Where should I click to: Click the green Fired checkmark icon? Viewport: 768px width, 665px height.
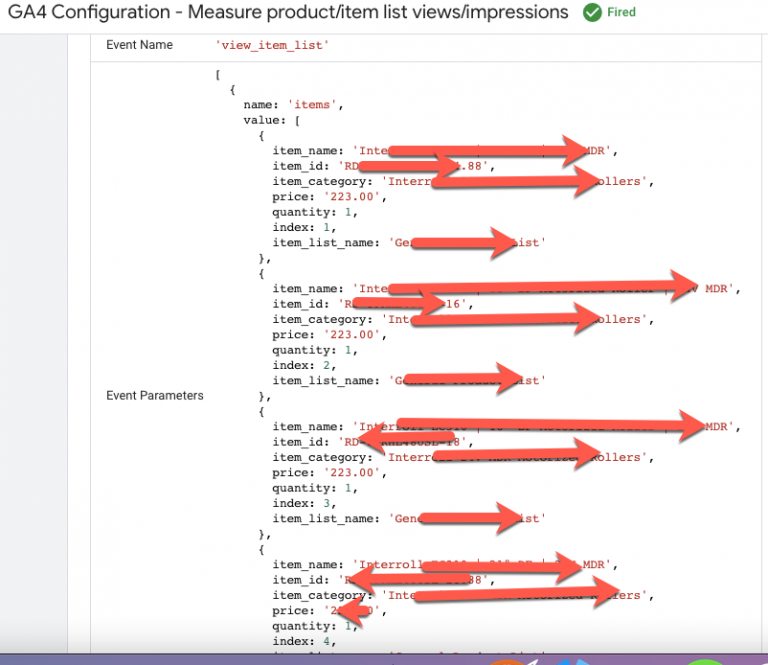pos(592,13)
